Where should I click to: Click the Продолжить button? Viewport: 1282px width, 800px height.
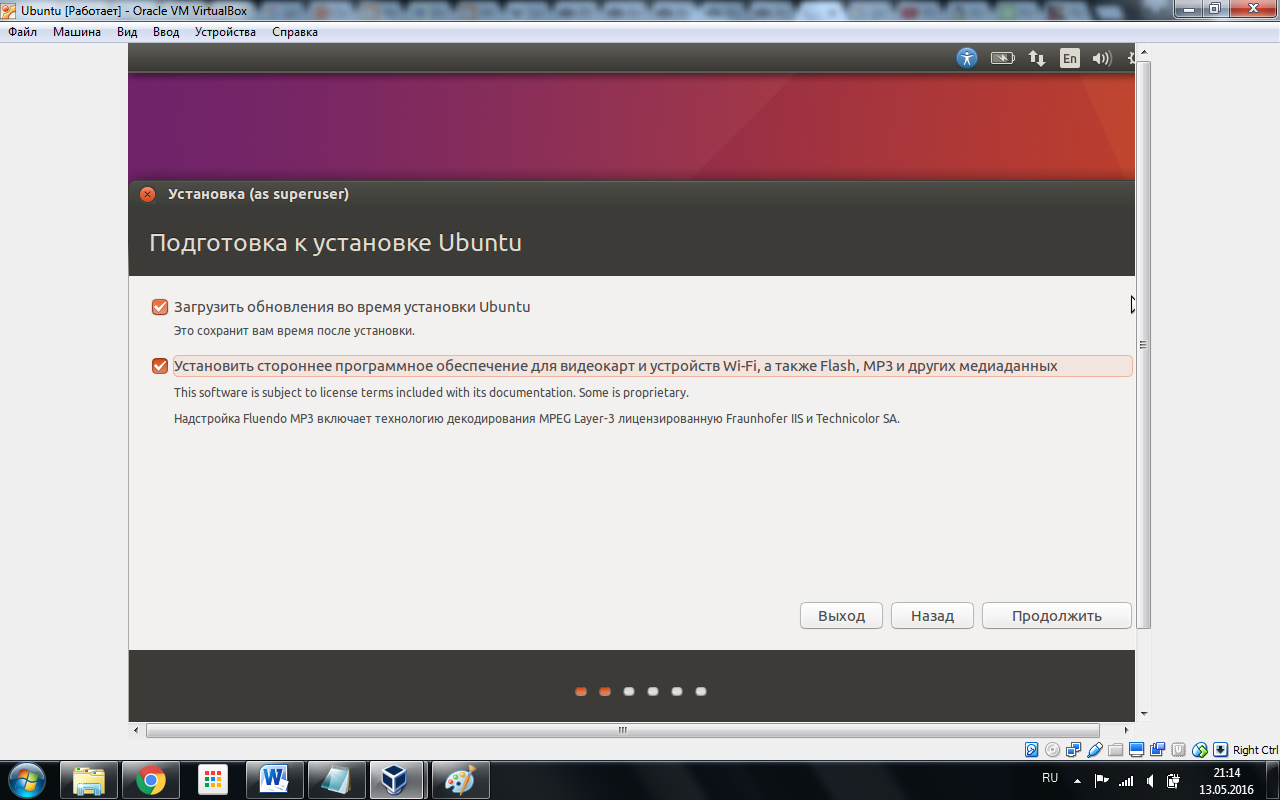1056,616
